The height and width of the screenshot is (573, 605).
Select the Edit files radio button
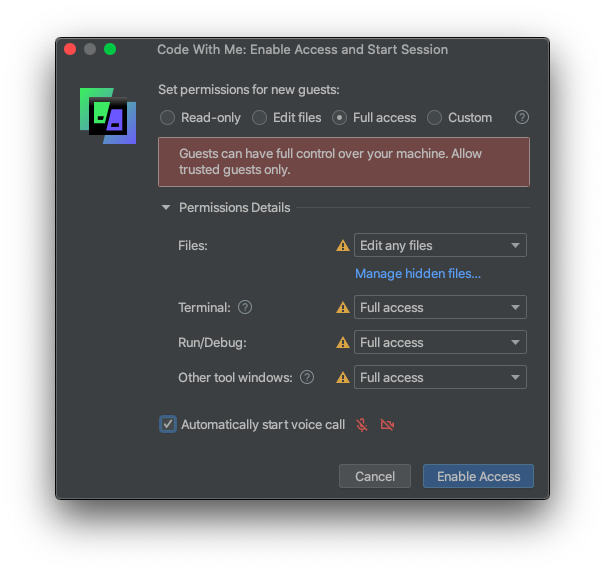pyautogui.click(x=259, y=118)
